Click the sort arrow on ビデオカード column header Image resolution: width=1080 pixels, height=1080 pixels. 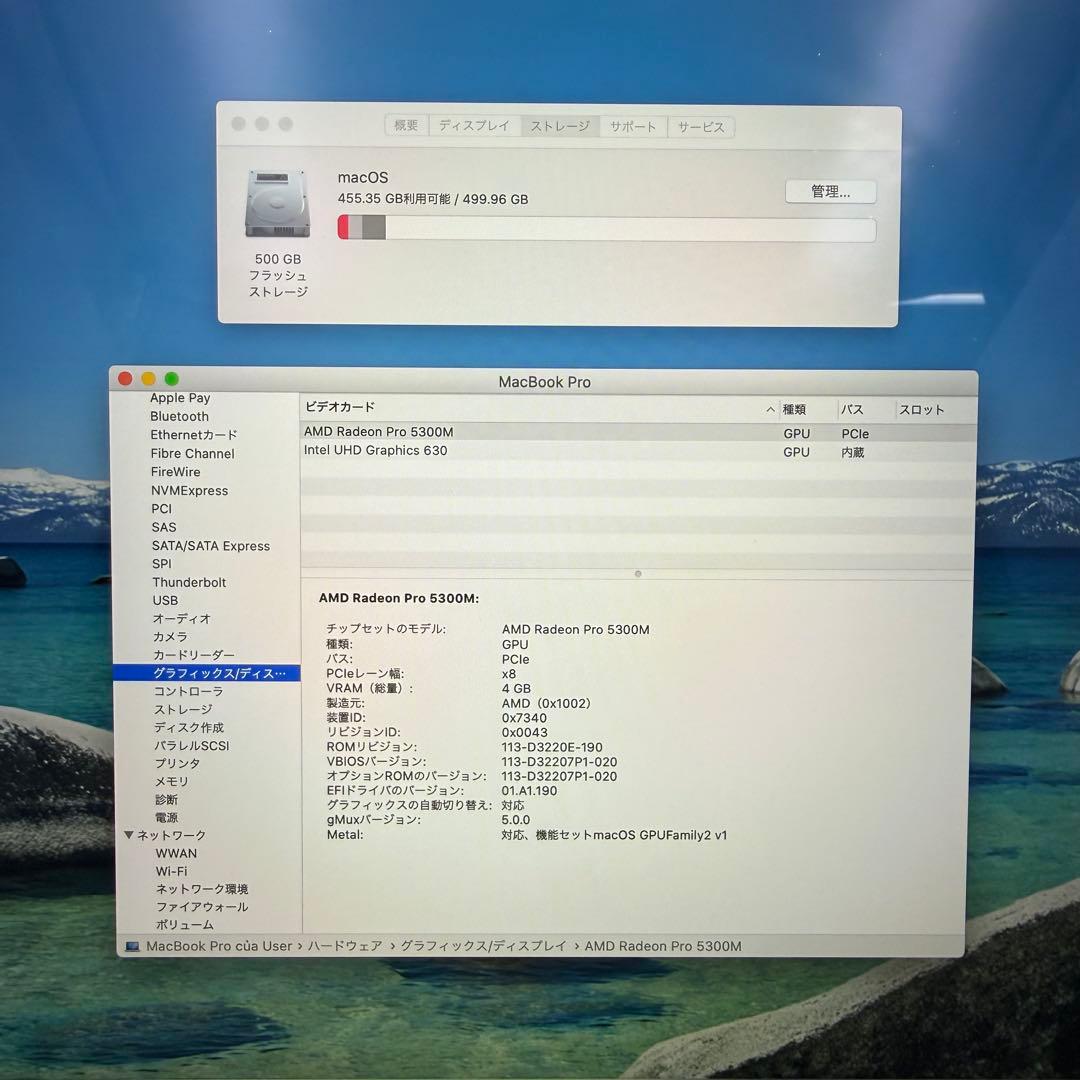[769, 409]
